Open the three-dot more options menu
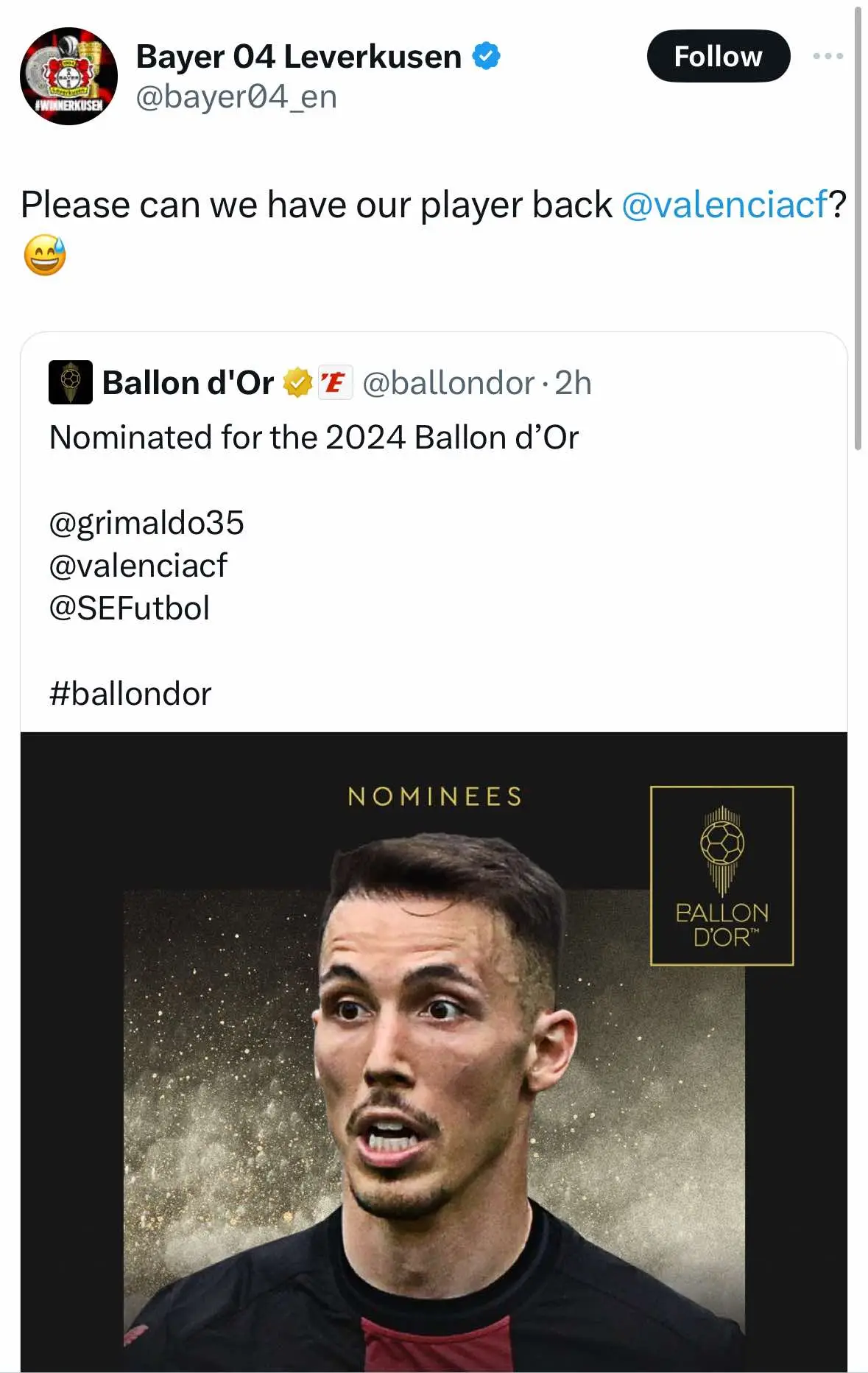The height and width of the screenshot is (1373, 868). [x=828, y=56]
